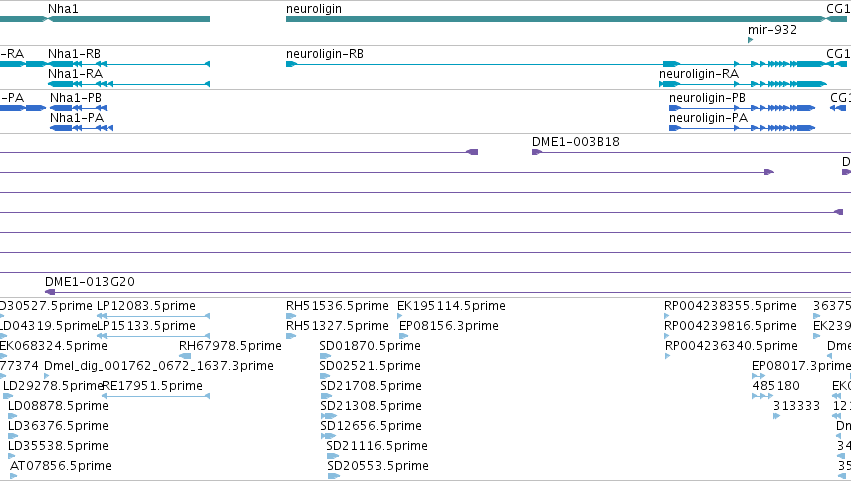851x481 pixels.
Task: Select the Nha1-RA transcript label
Action: pyautogui.click(x=75, y=74)
